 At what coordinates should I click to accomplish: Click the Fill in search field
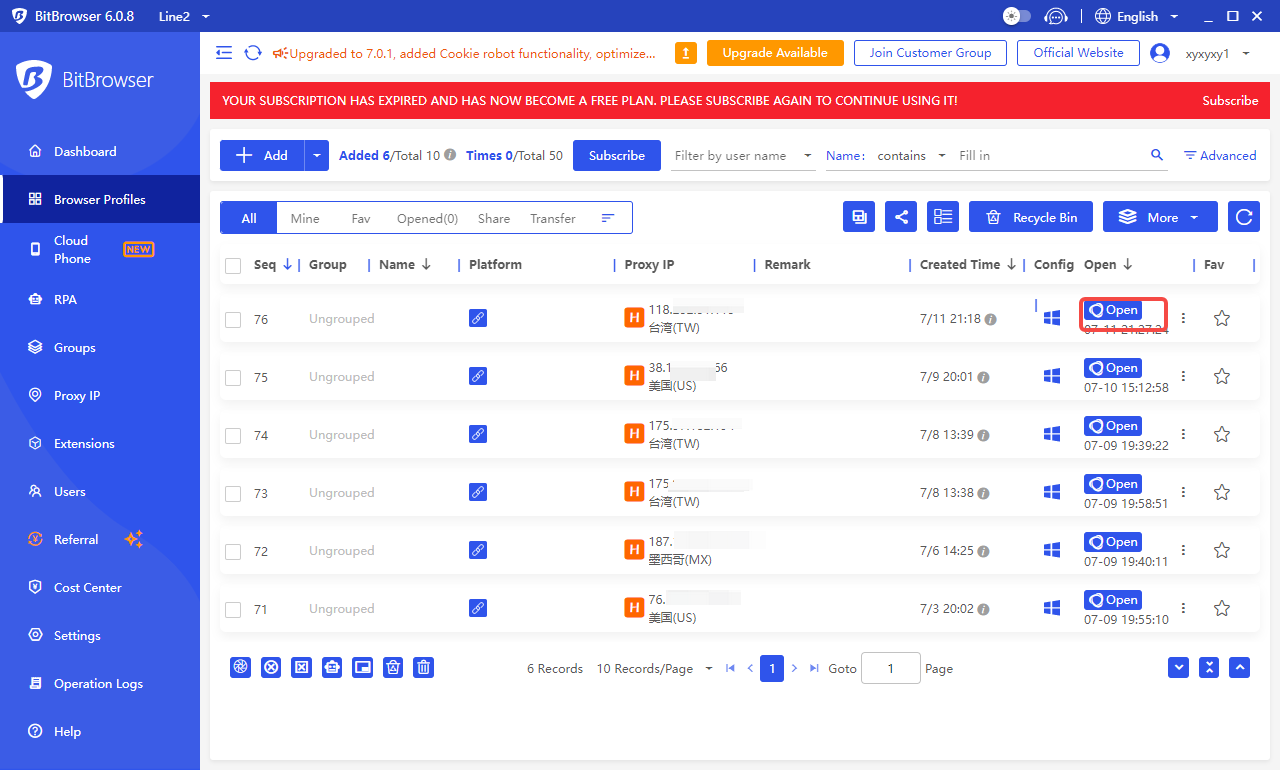pos(1050,155)
